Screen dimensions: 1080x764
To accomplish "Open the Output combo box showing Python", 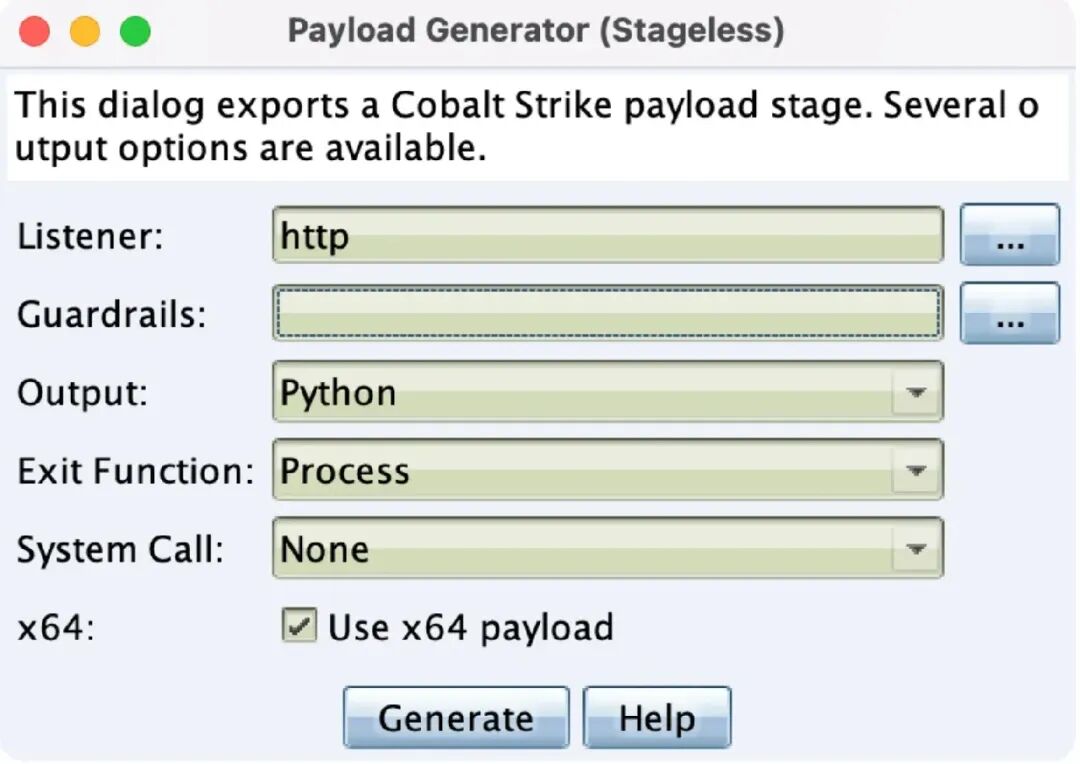I will pos(580,393).
